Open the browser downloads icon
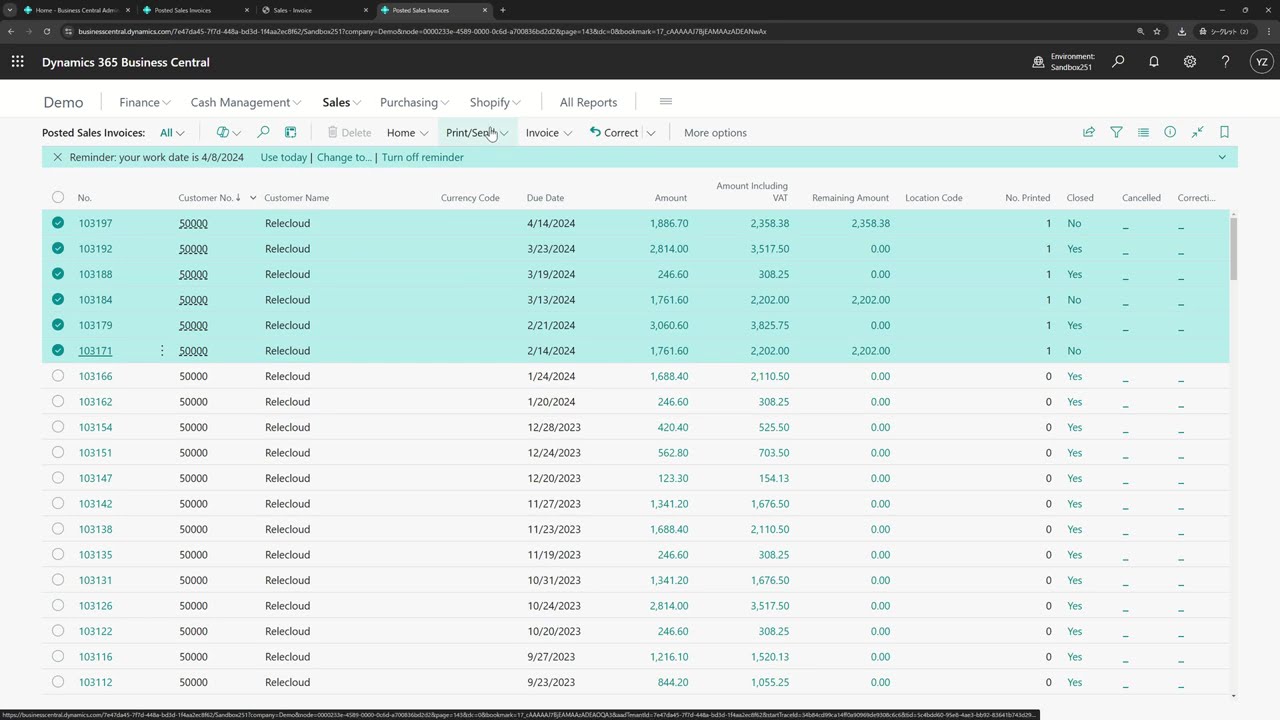 (1181, 31)
